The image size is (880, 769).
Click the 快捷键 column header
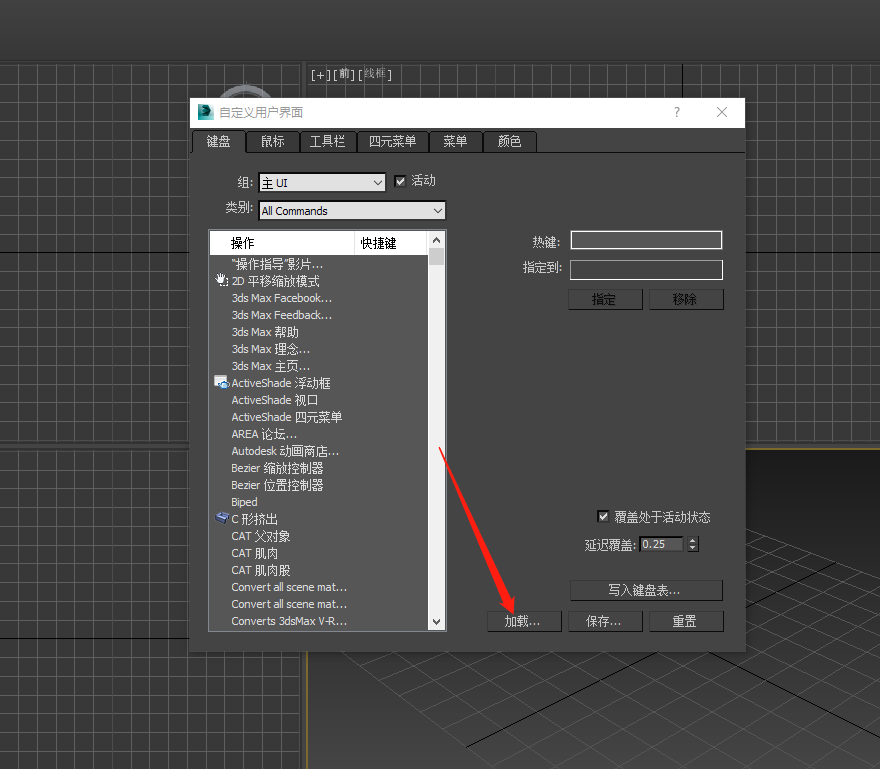391,243
